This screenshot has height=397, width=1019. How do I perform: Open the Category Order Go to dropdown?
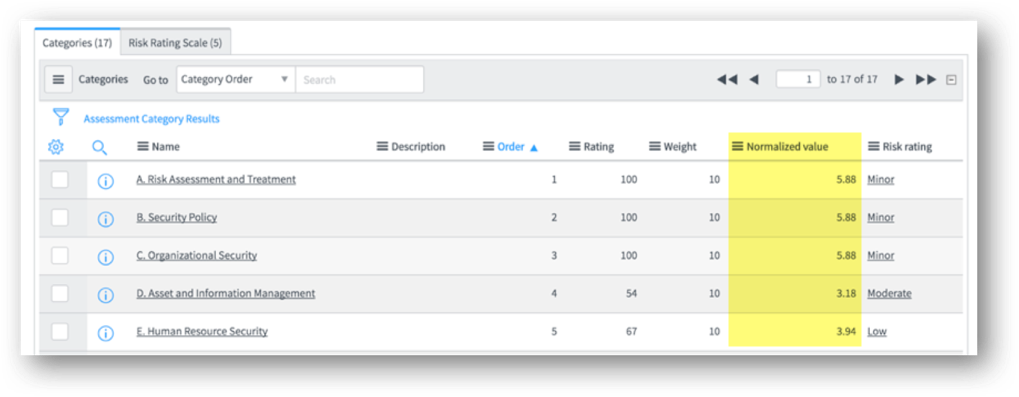[235, 79]
